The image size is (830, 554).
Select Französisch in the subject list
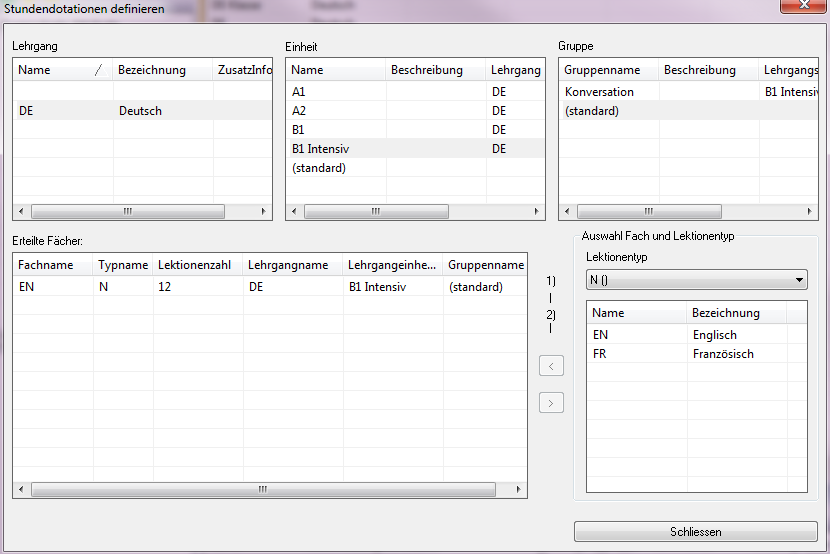[x=722, y=354]
